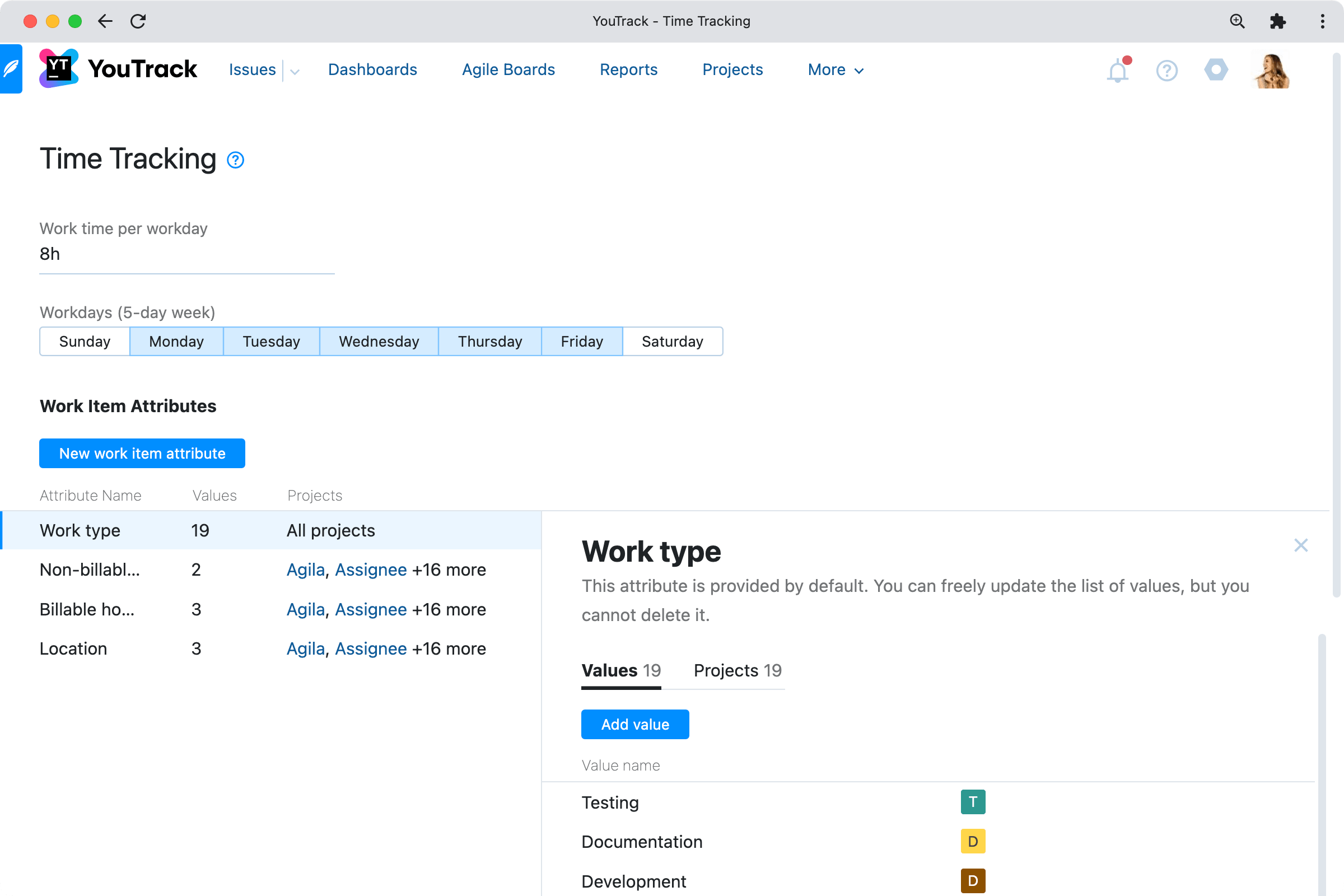Enable Sunday as a workday
This screenshot has width=1344, height=896.
tap(84, 341)
